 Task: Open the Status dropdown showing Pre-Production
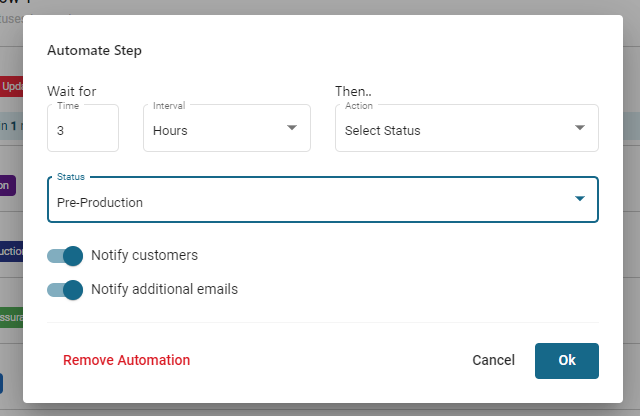tap(323, 200)
